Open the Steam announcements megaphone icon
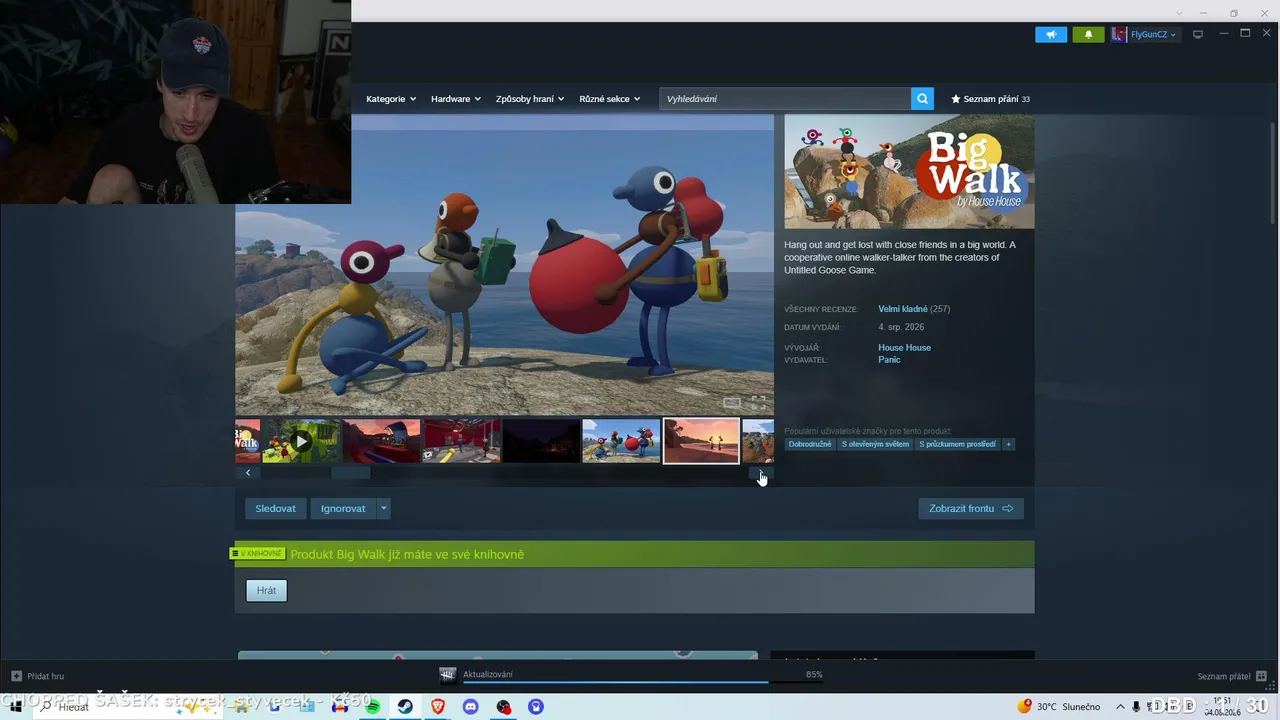This screenshot has height=720, width=1280. pos(1051,34)
